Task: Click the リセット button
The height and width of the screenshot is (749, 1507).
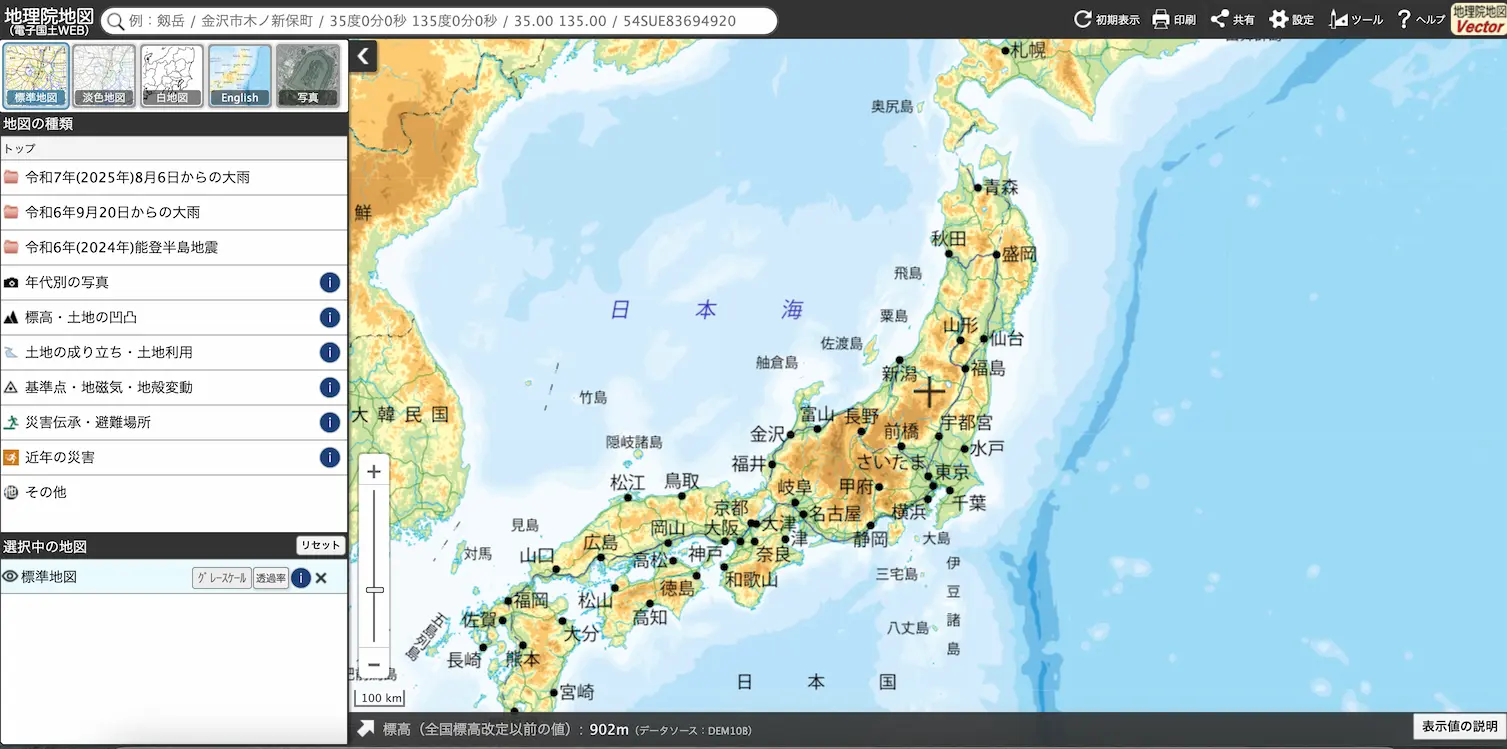Action: point(320,545)
